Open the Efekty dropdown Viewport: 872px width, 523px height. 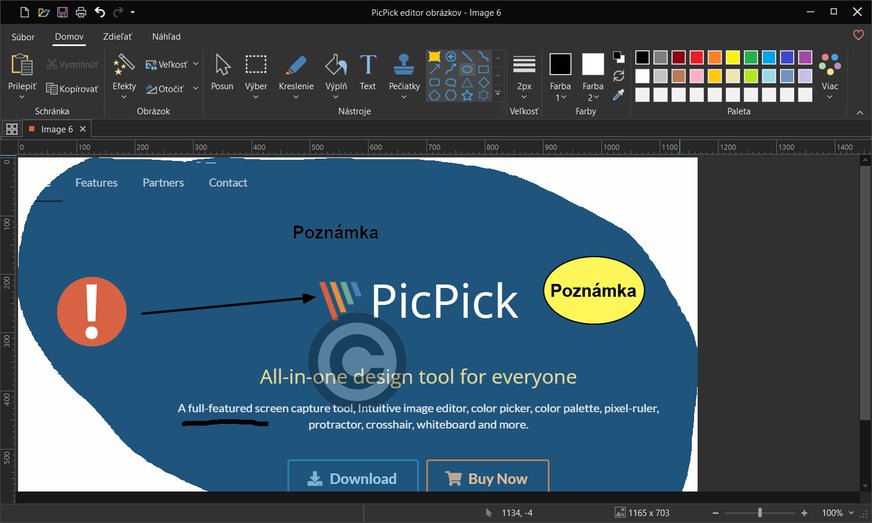pos(124,74)
